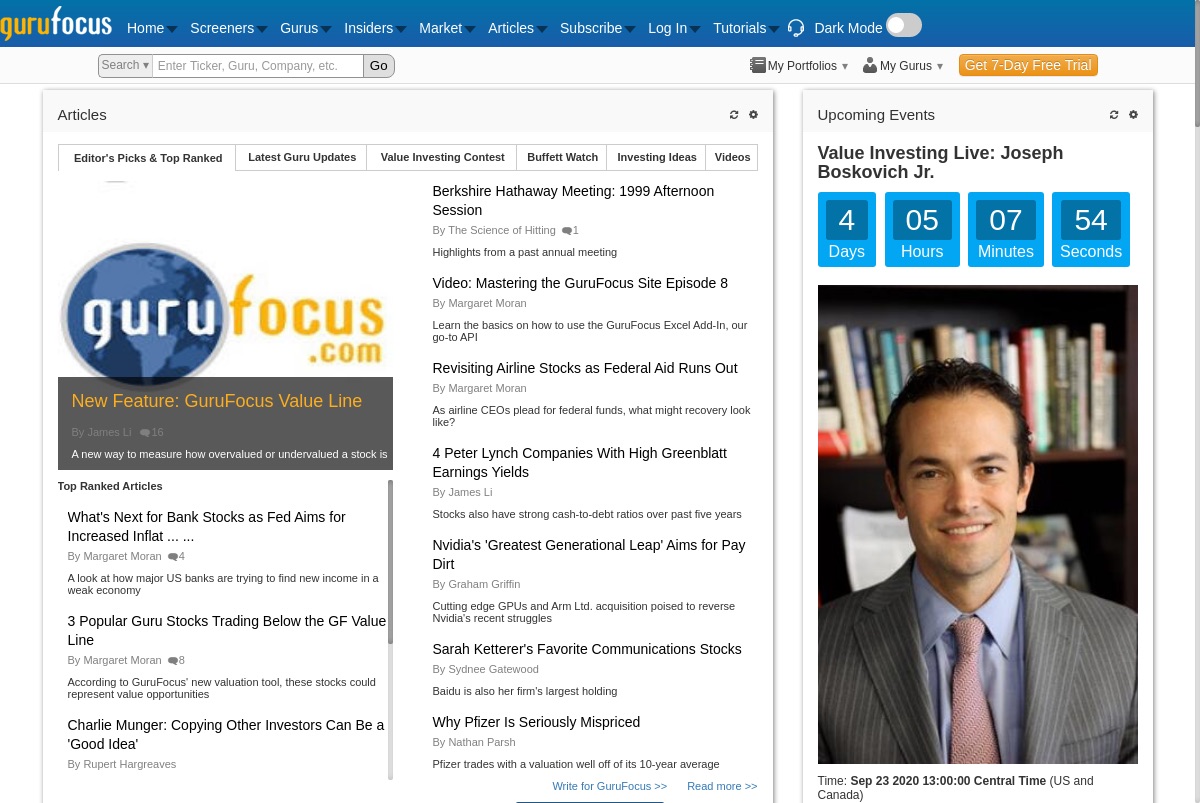Viewport: 1200px width, 803px height.
Task: Open the My Gurus dropdown
Action: tap(940, 67)
